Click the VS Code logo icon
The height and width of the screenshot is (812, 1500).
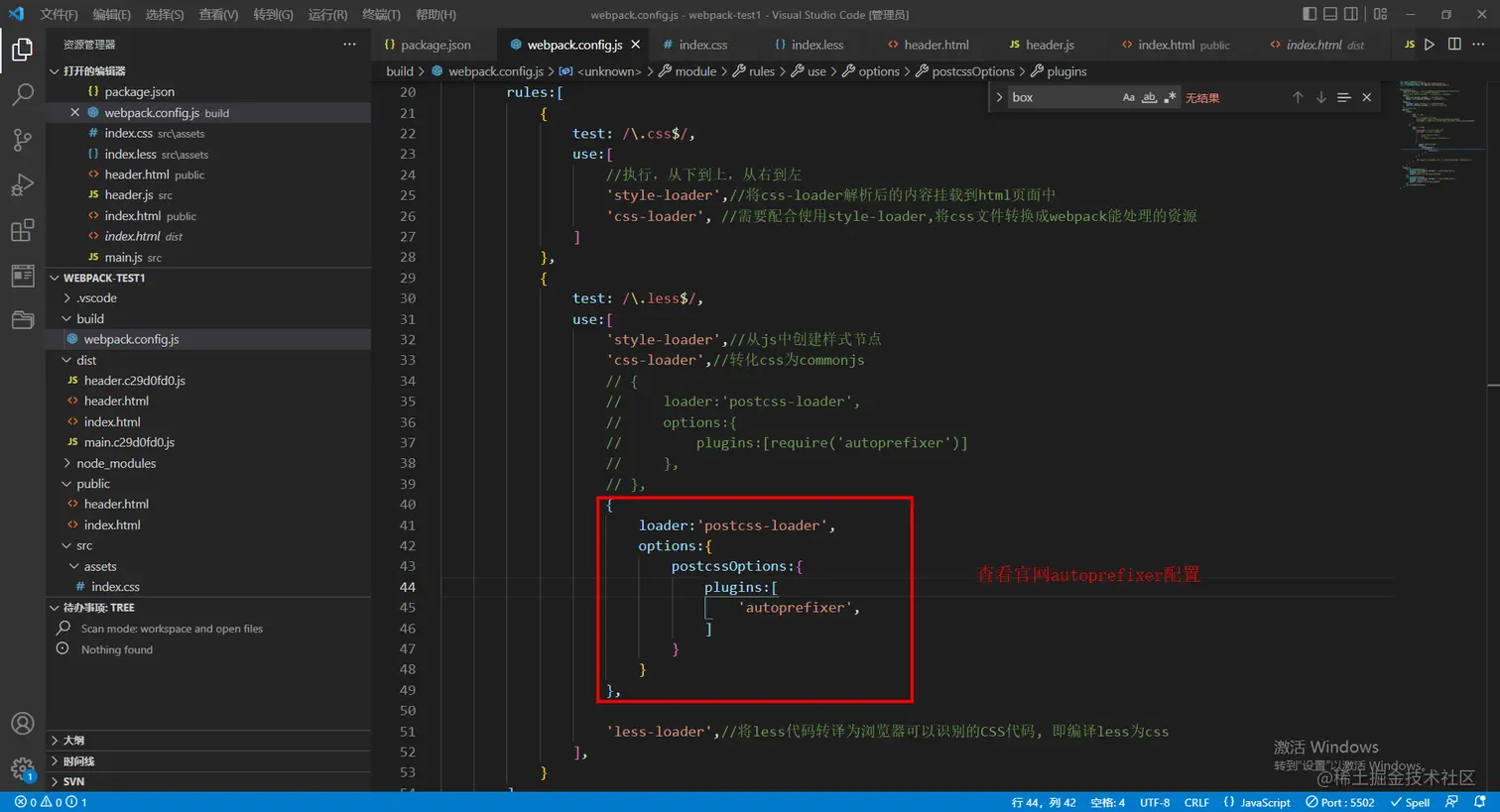point(16,14)
